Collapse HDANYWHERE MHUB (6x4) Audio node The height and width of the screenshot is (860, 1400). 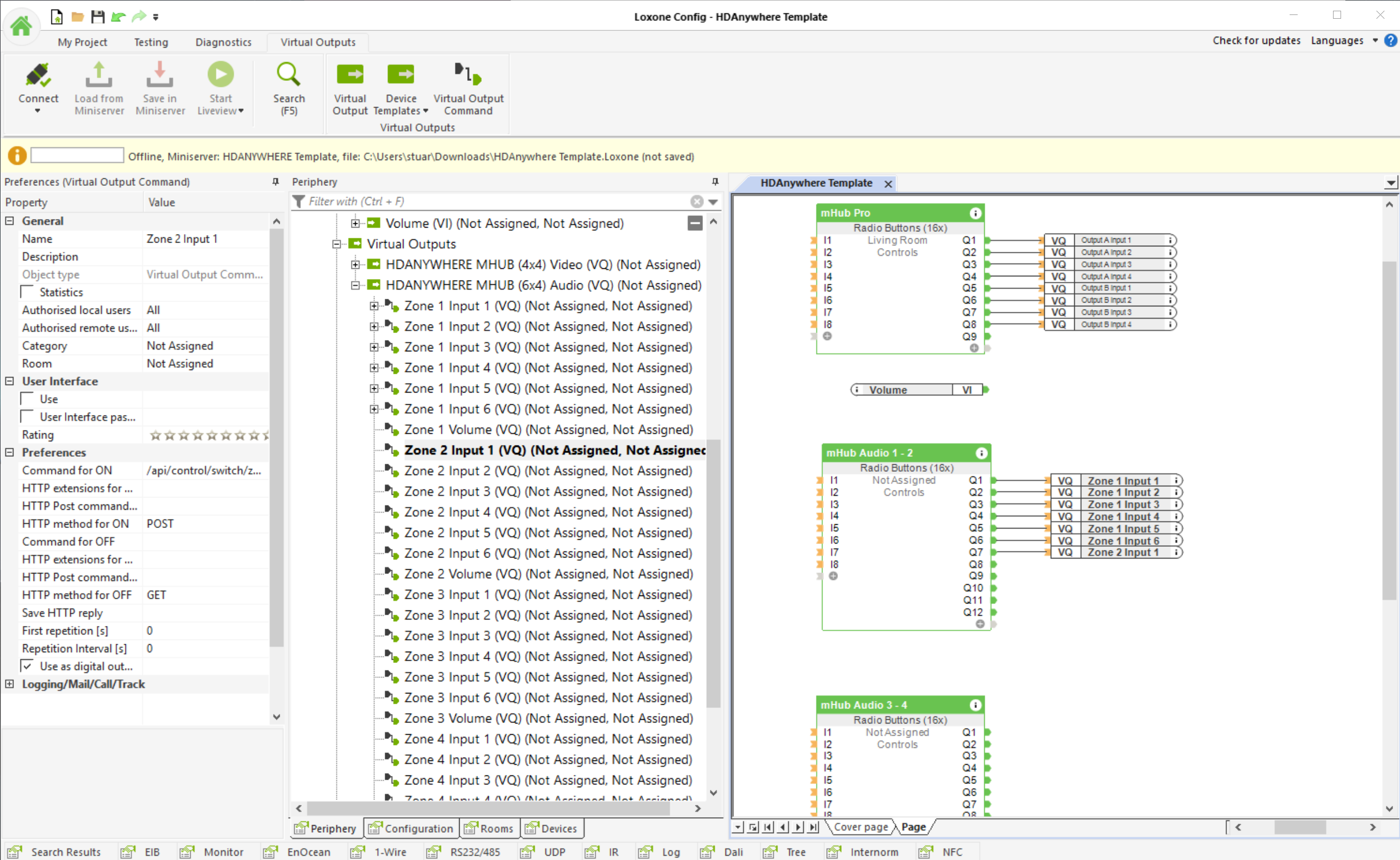pyautogui.click(x=355, y=285)
